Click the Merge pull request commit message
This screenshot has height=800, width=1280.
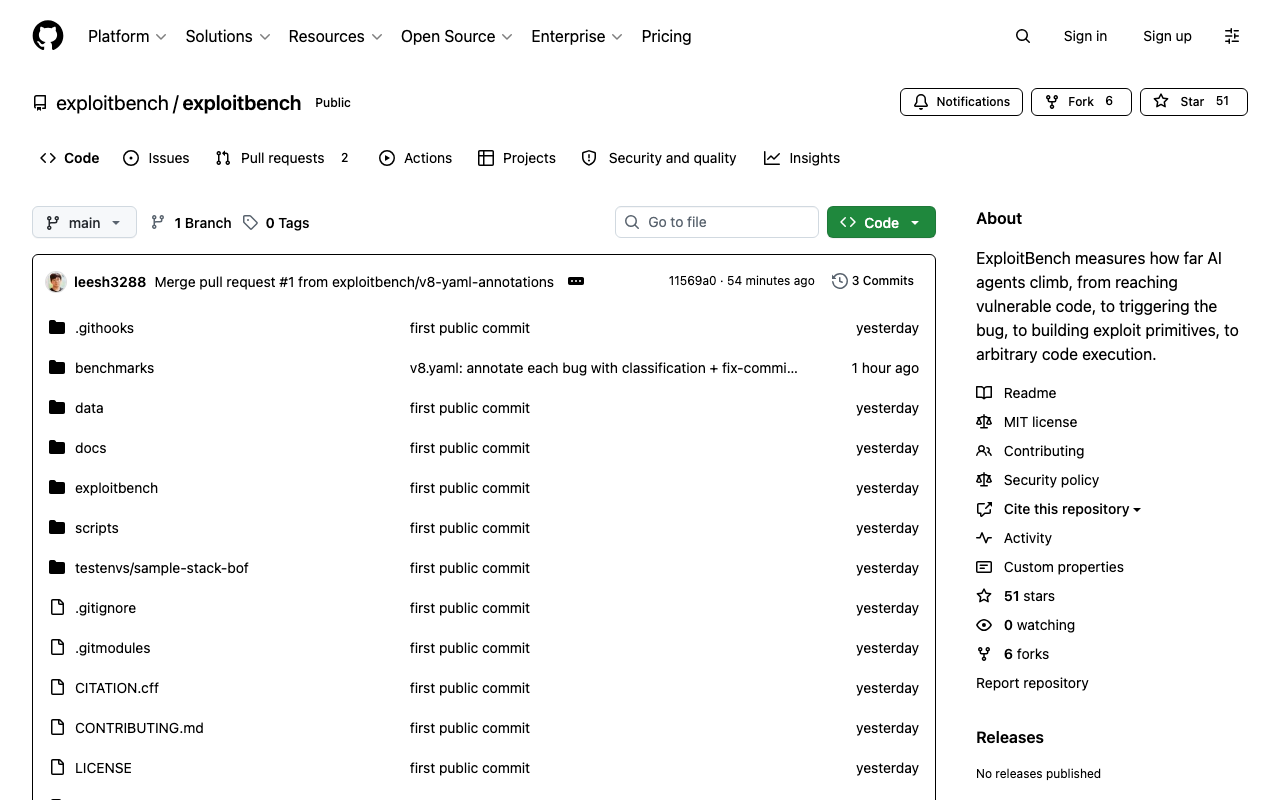[354, 282]
